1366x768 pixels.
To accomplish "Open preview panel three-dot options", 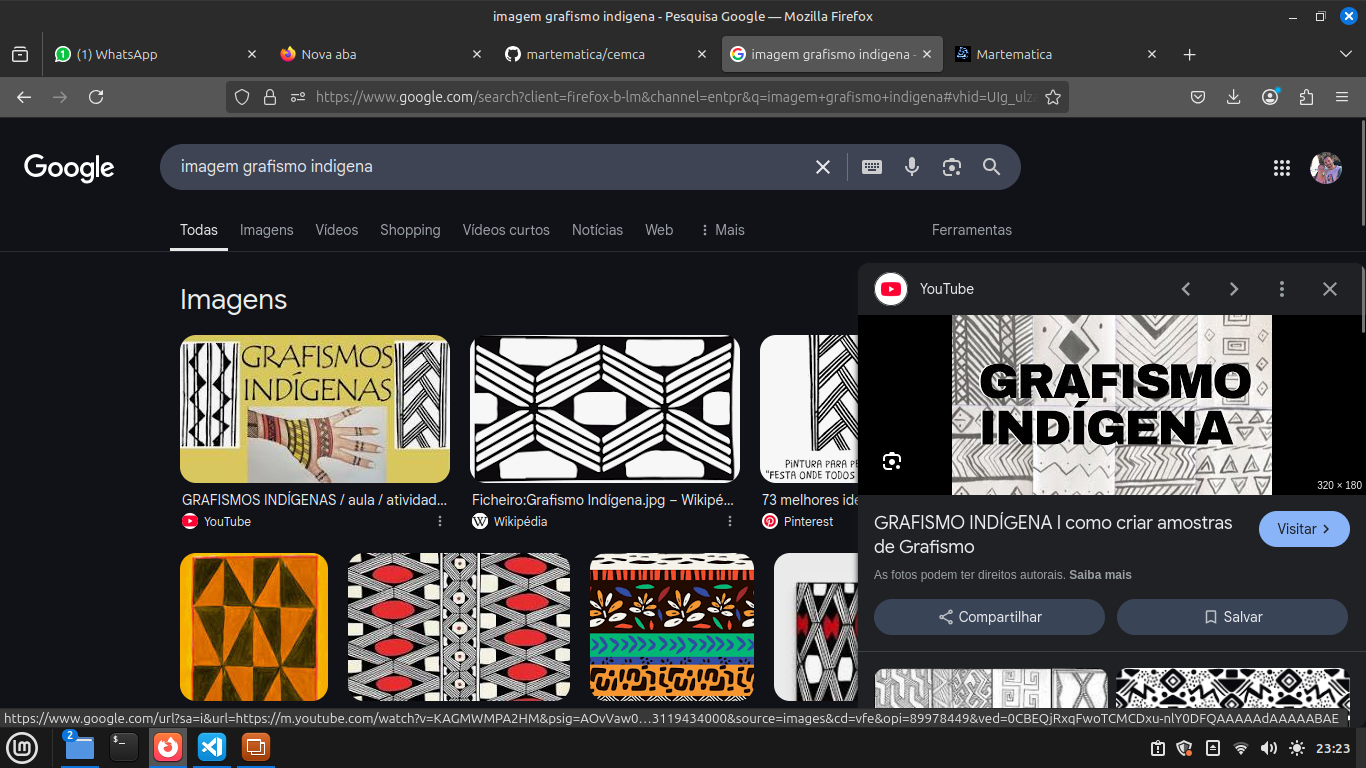I will coord(1282,289).
